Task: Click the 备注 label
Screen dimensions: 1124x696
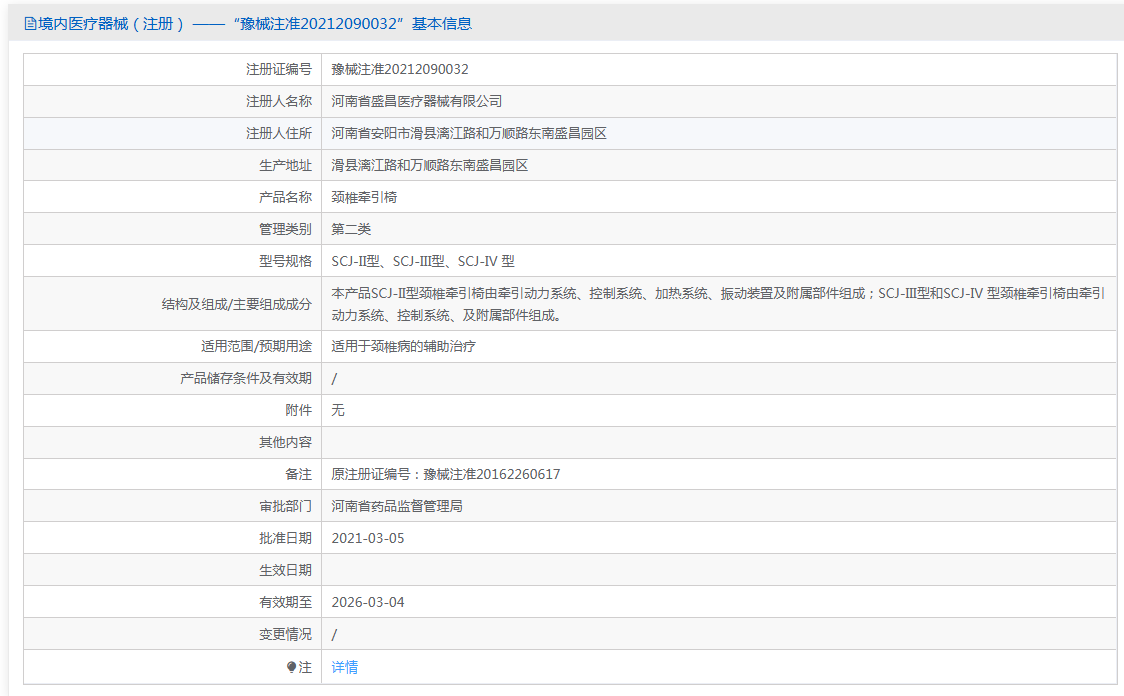Action: coord(298,475)
